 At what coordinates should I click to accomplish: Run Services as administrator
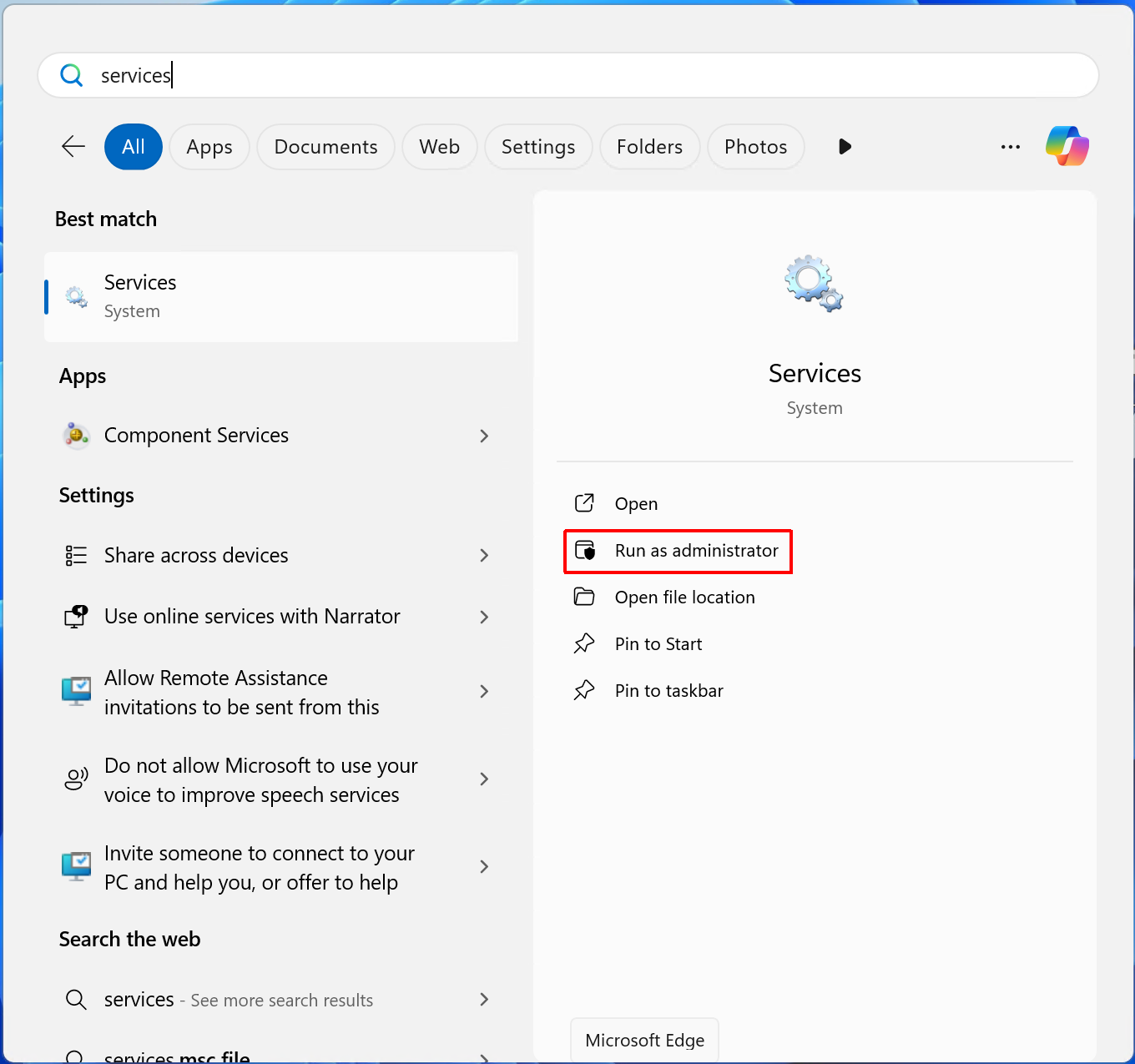[x=695, y=551]
